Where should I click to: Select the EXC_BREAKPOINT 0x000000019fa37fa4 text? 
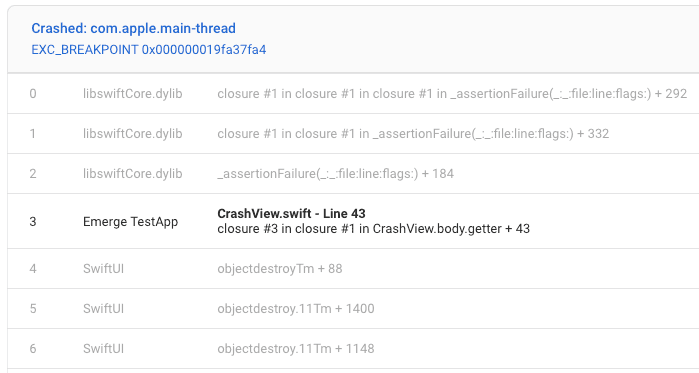pos(148,49)
